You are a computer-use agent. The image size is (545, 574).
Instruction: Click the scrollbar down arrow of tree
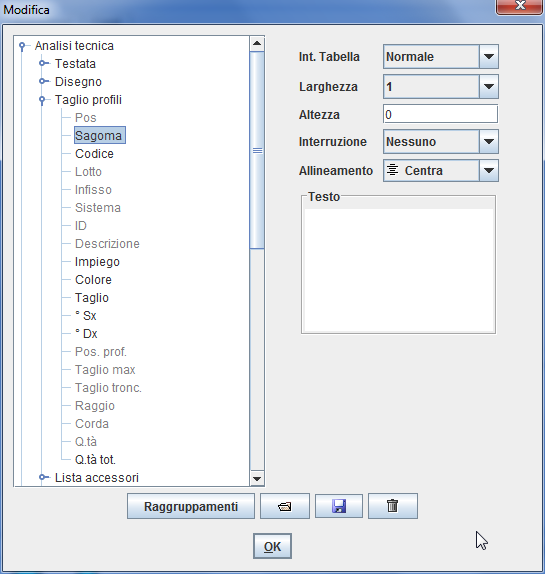click(x=257, y=479)
